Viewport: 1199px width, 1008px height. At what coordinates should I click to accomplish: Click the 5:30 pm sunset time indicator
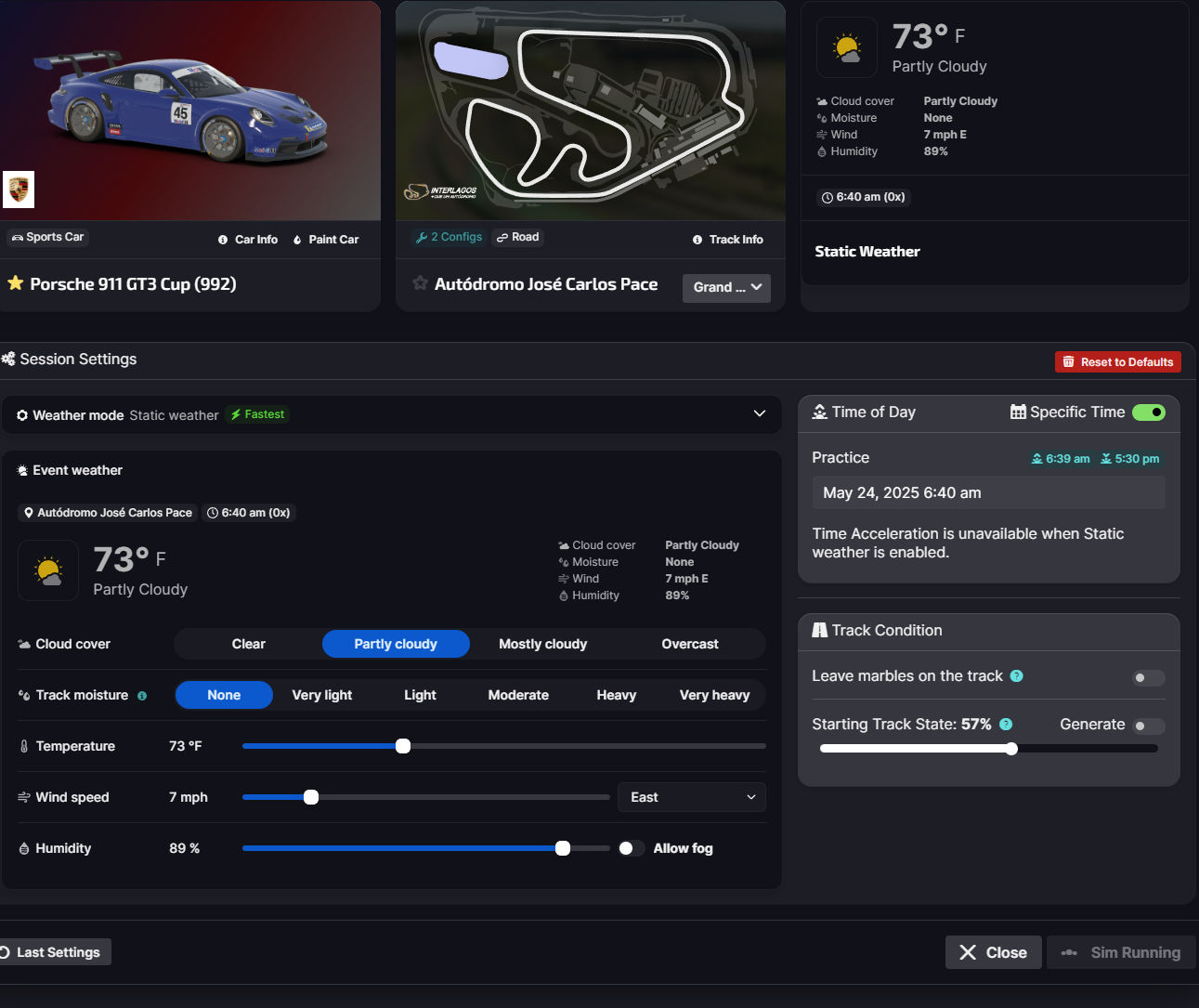coord(1130,459)
